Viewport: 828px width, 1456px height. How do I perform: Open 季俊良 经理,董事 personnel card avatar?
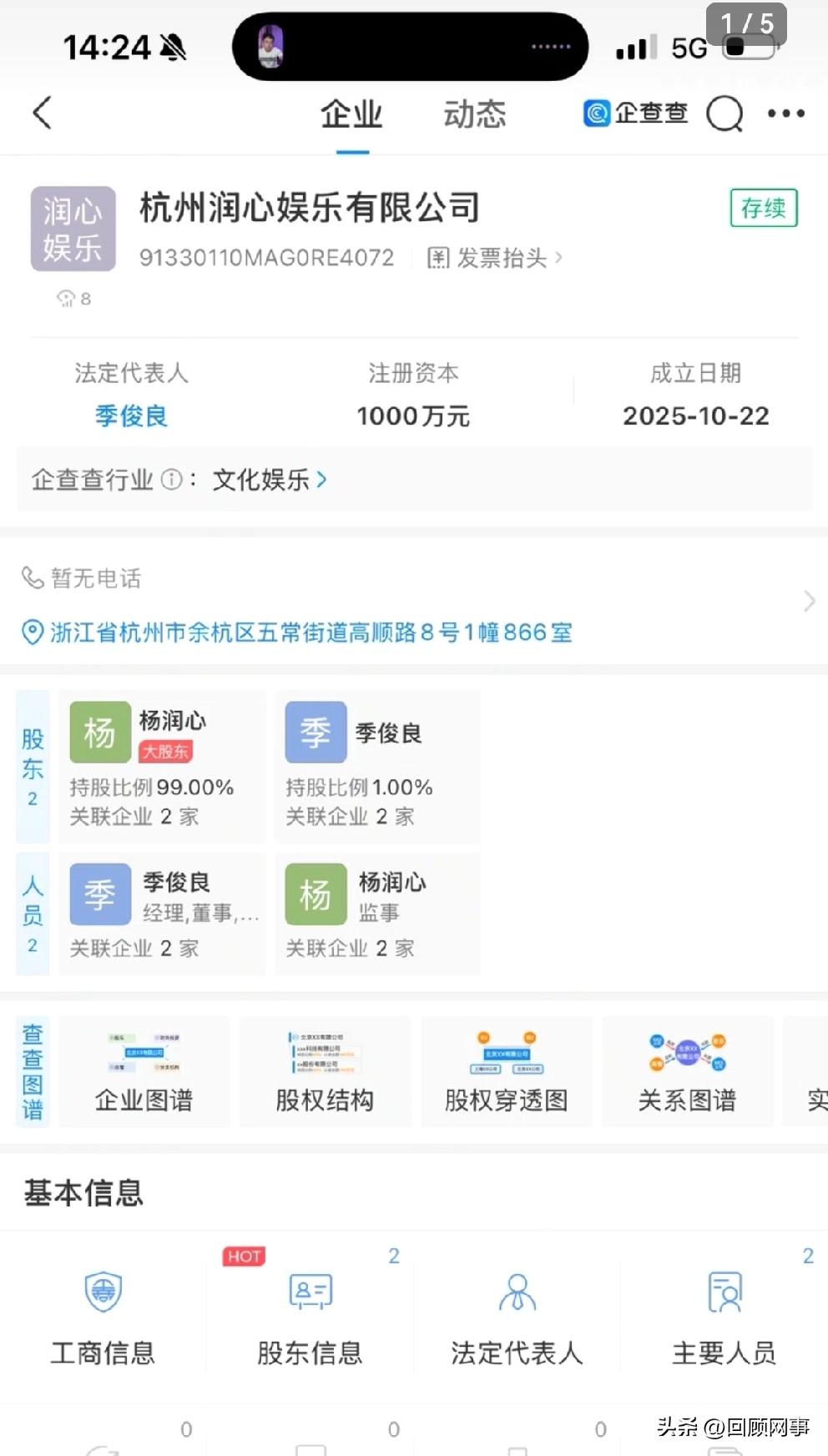(x=100, y=894)
